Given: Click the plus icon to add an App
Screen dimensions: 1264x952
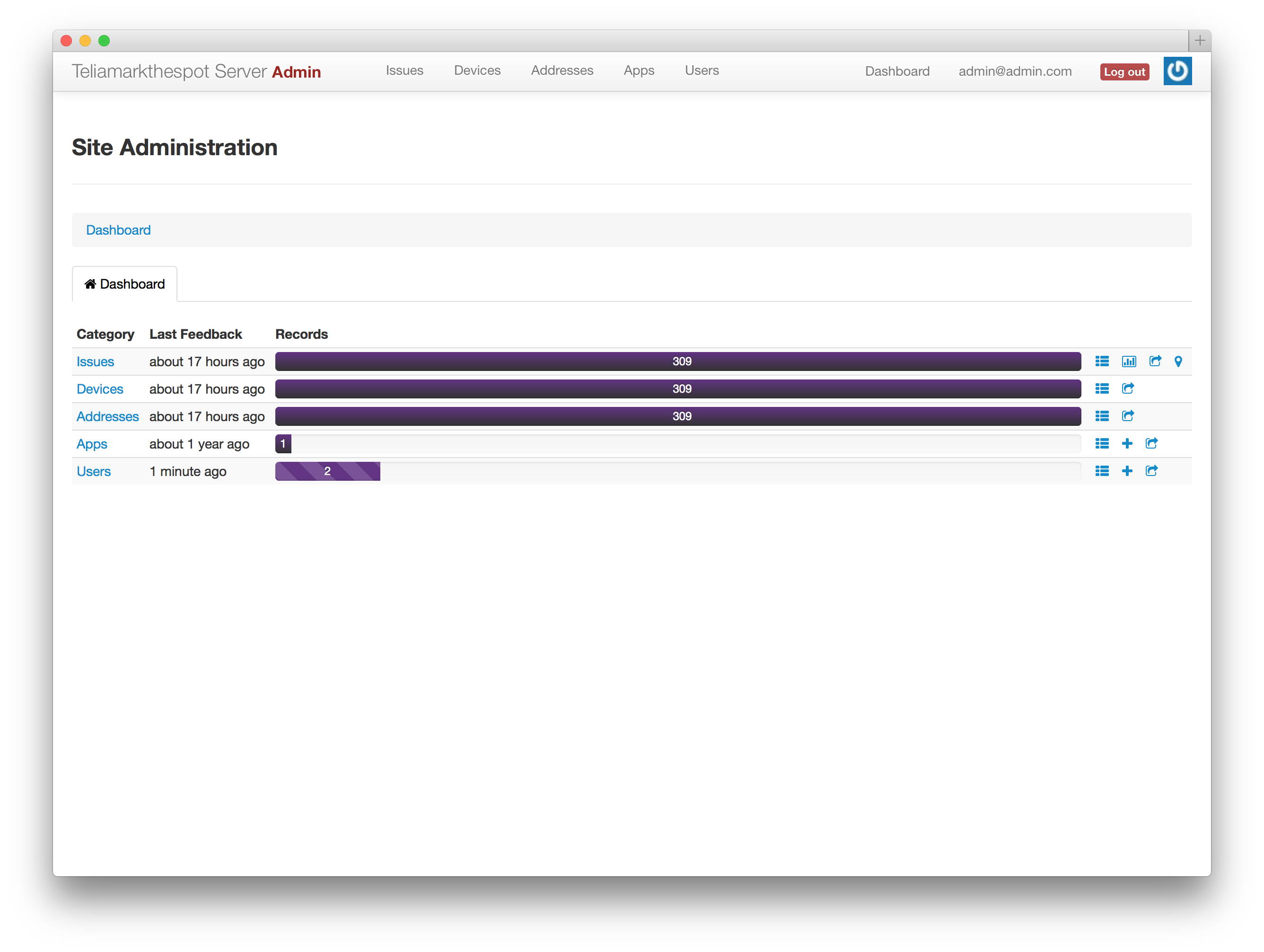Looking at the screenshot, I should point(1127,443).
